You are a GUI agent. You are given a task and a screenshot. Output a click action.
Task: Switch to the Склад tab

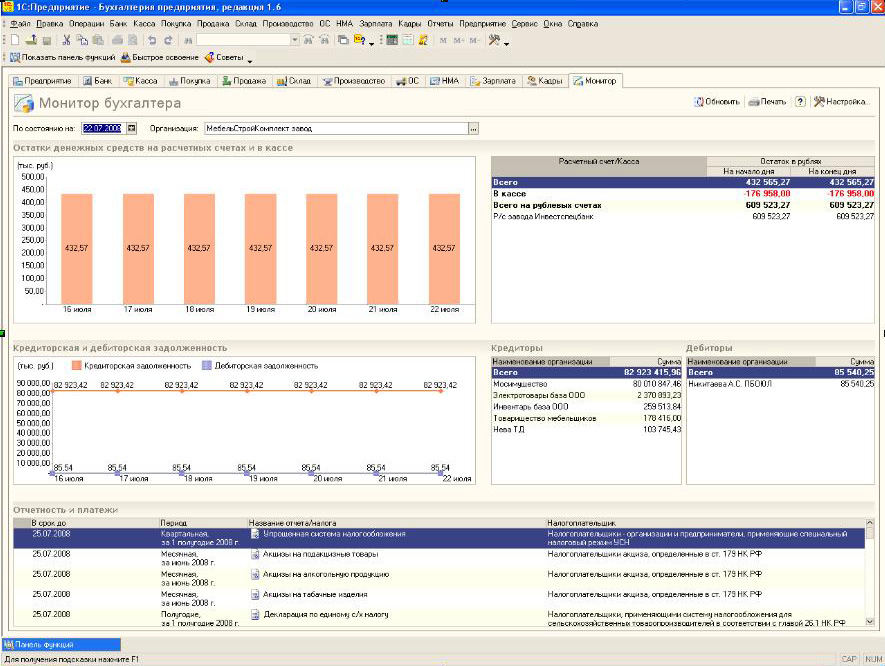point(293,81)
